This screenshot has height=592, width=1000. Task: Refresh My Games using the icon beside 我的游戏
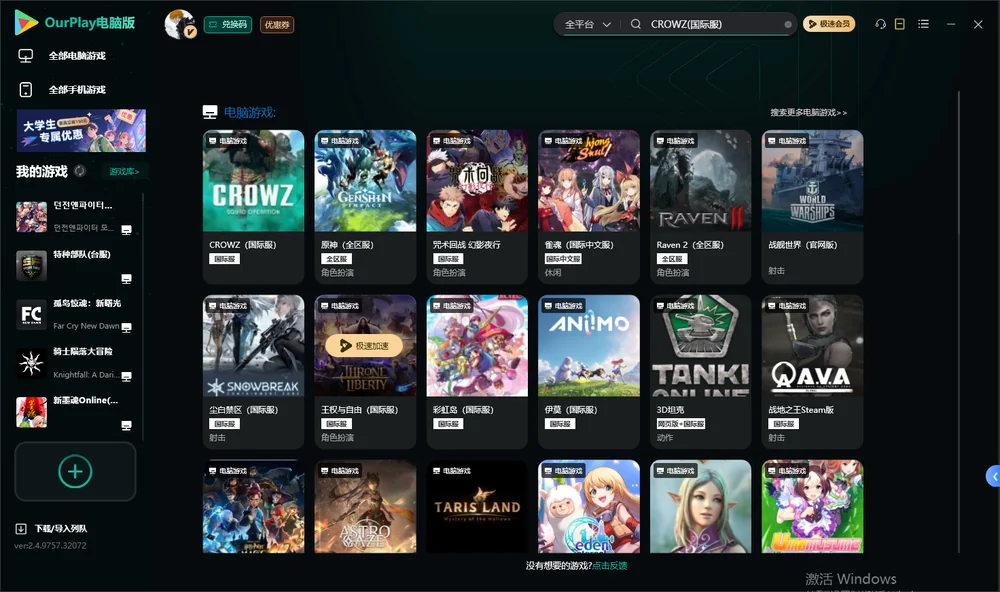[x=80, y=171]
